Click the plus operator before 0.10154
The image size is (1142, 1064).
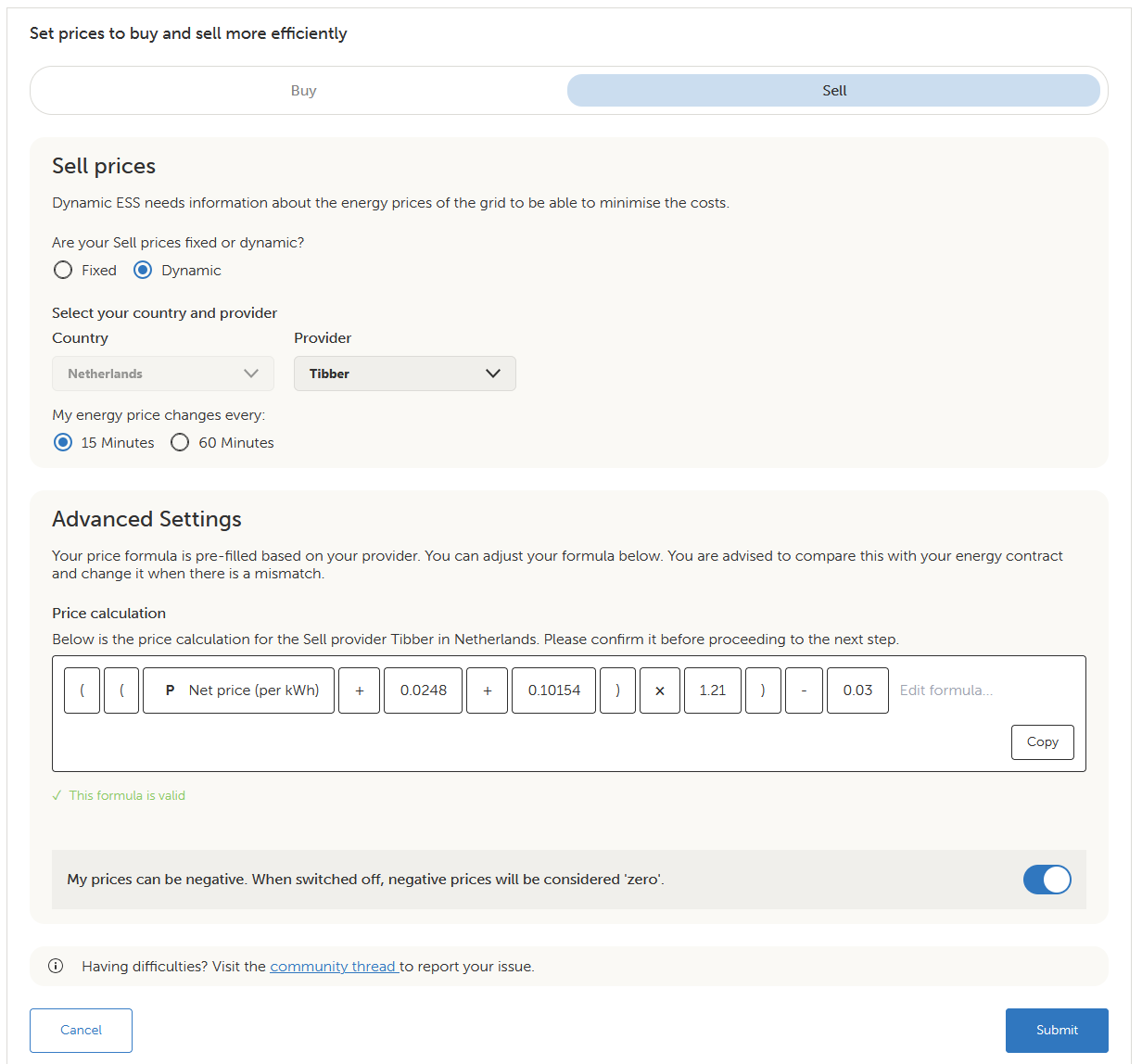click(488, 690)
